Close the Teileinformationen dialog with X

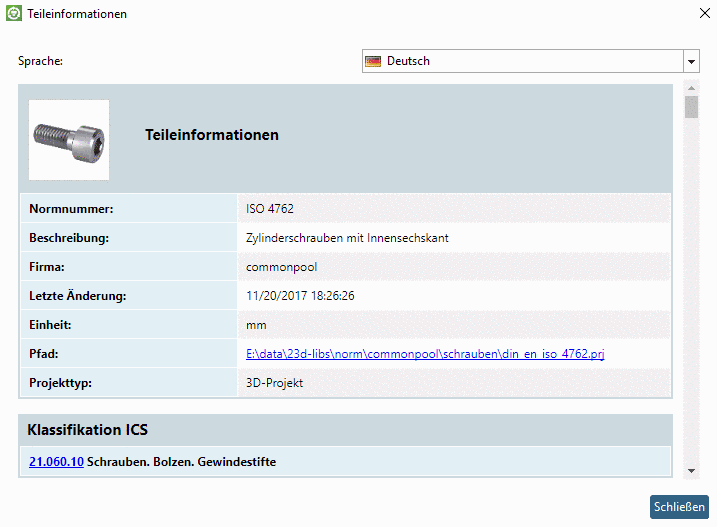point(705,13)
